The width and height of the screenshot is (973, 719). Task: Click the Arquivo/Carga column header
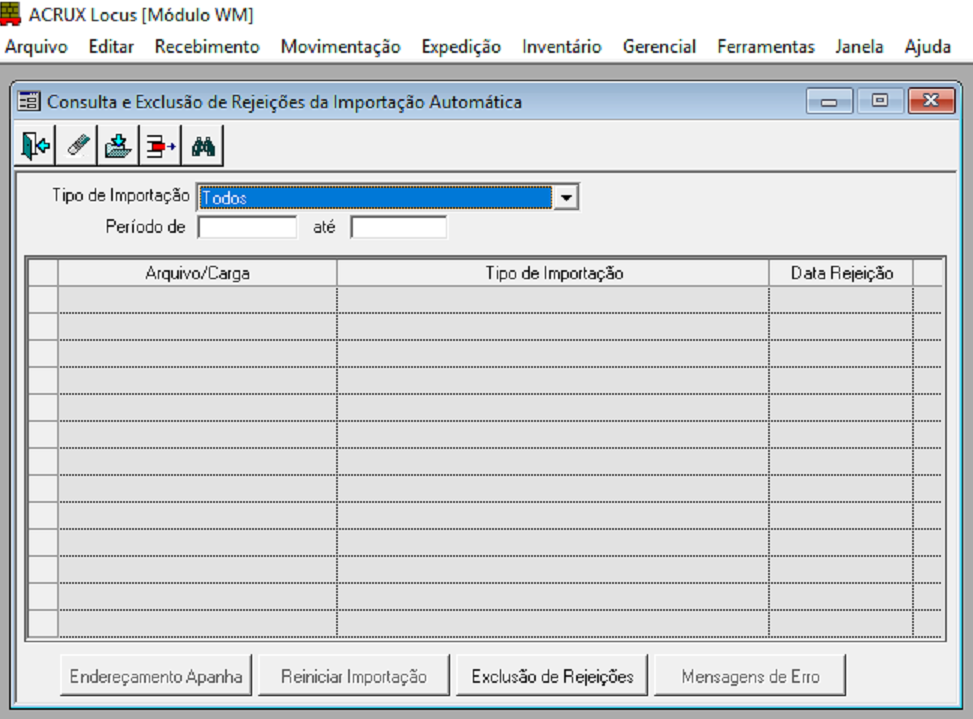coord(197,273)
